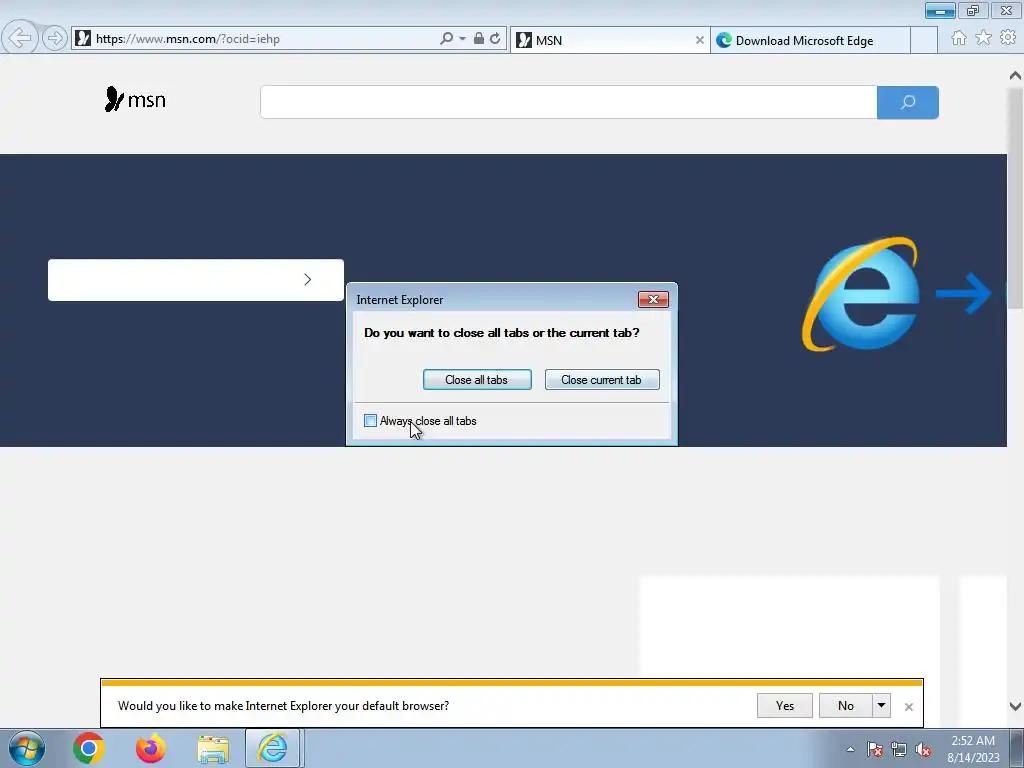This screenshot has width=1024, height=768.
Task: Close the Internet Explorer dialog with red X
Action: point(653,299)
